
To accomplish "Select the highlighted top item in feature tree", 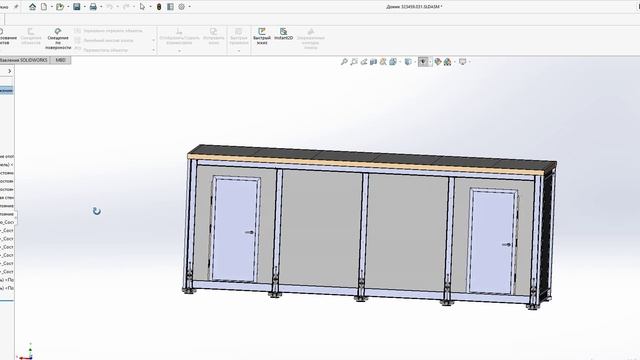I will pos(7,90).
